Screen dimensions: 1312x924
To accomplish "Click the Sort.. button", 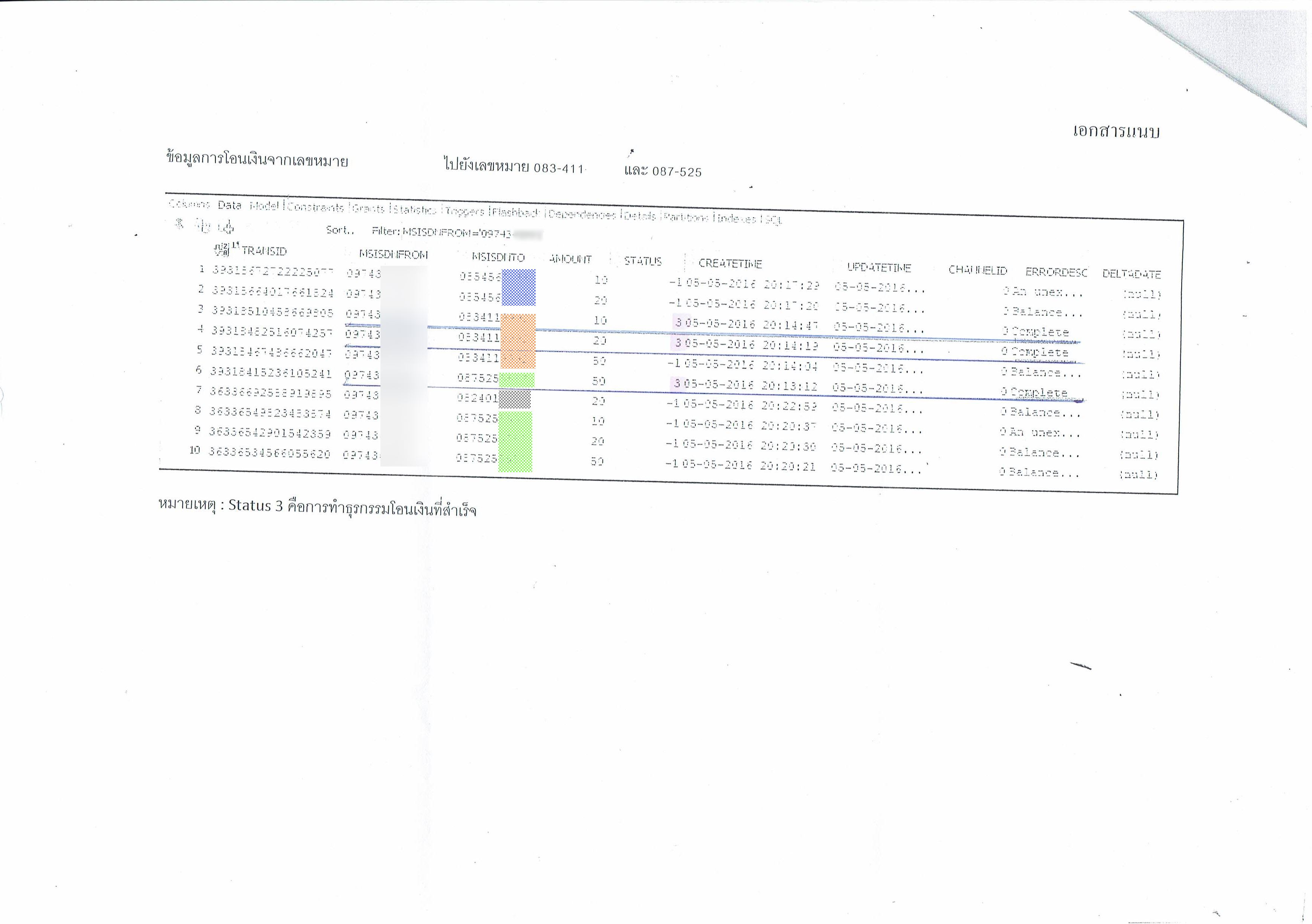I will pos(339,230).
